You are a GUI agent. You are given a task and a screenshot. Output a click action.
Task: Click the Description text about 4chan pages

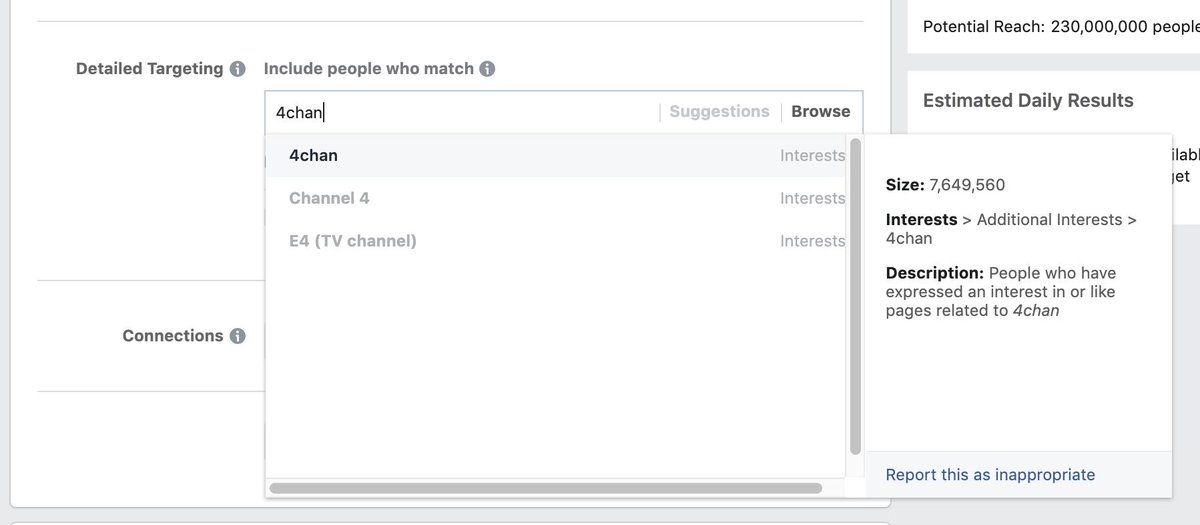point(1001,292)
